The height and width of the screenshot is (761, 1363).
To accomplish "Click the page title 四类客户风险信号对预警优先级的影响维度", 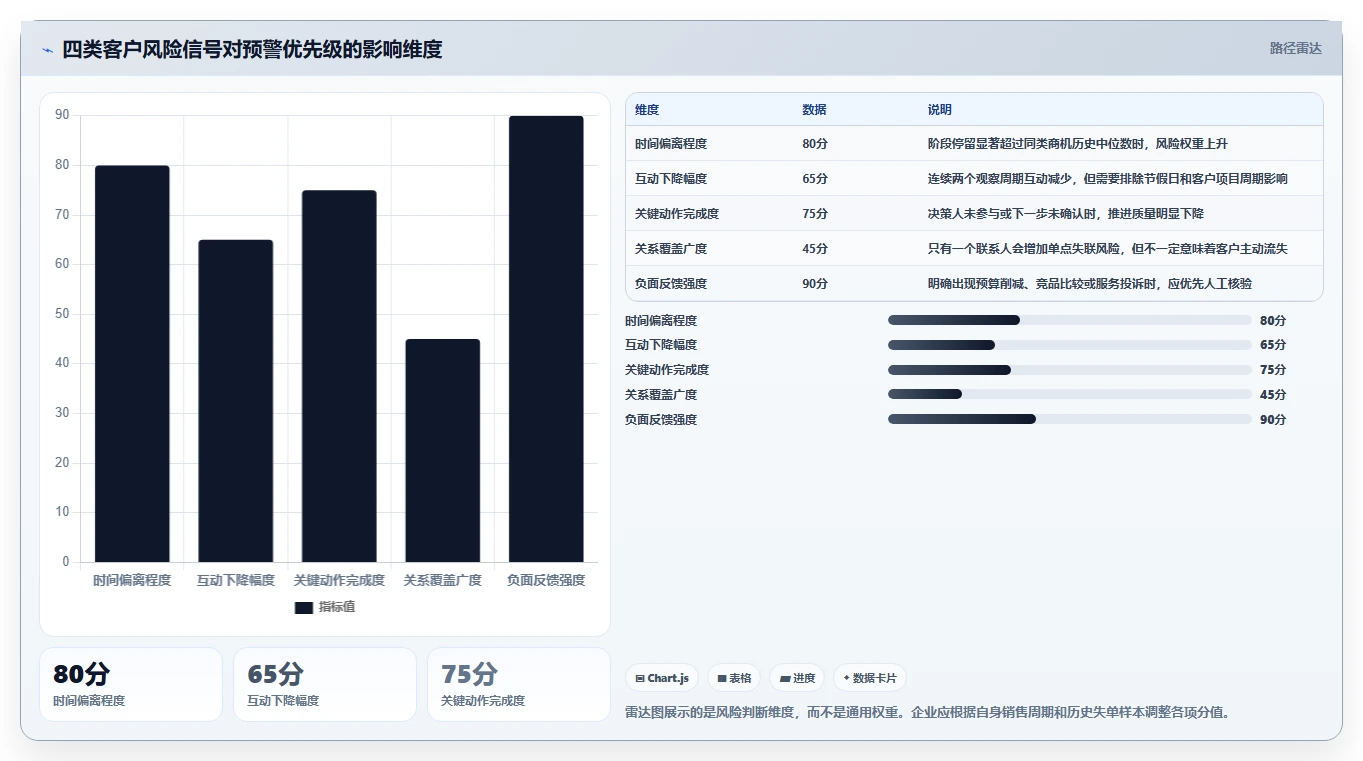I will 252,49.
